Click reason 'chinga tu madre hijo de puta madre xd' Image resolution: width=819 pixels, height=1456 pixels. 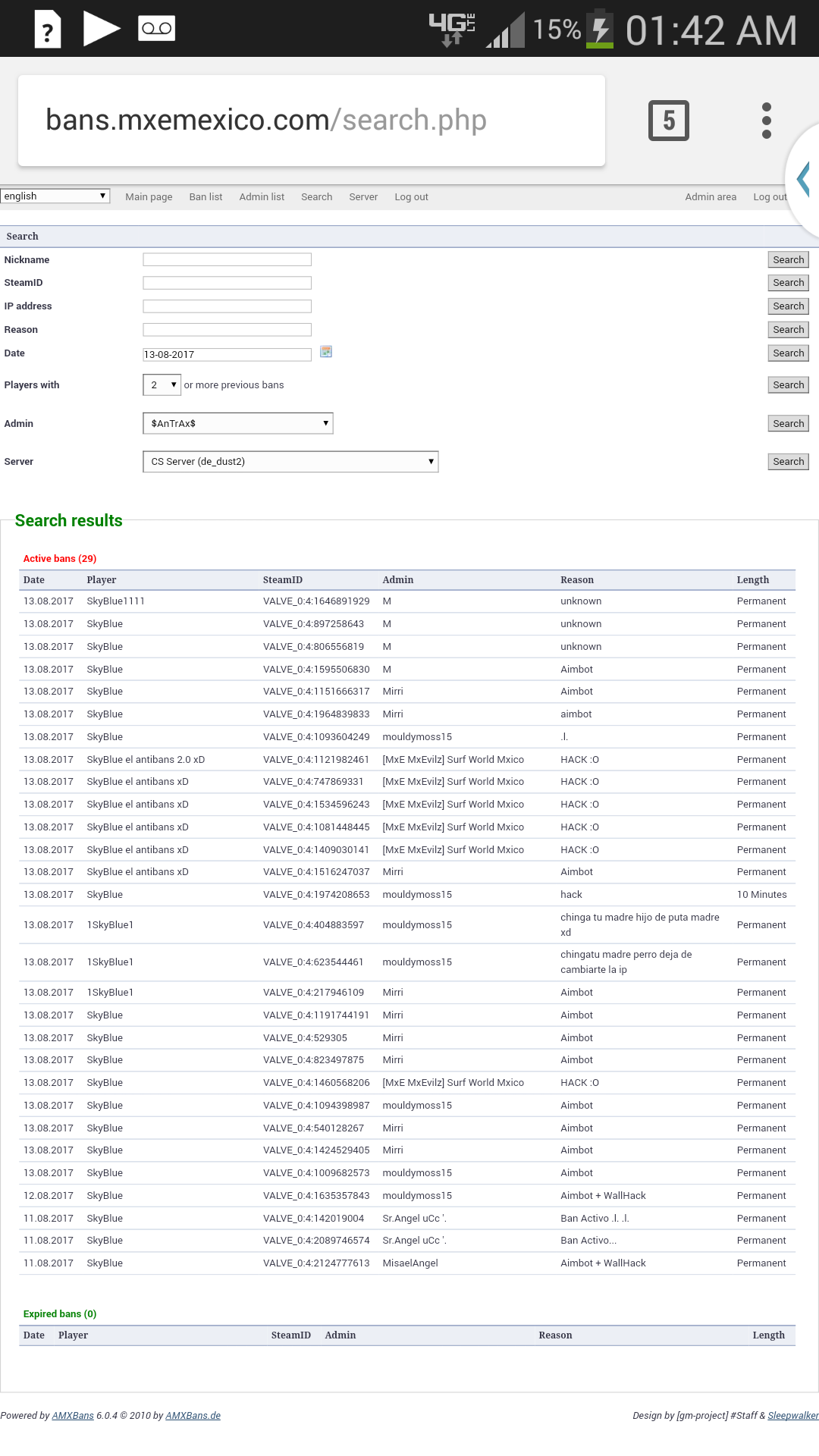[x=640, y=925]
